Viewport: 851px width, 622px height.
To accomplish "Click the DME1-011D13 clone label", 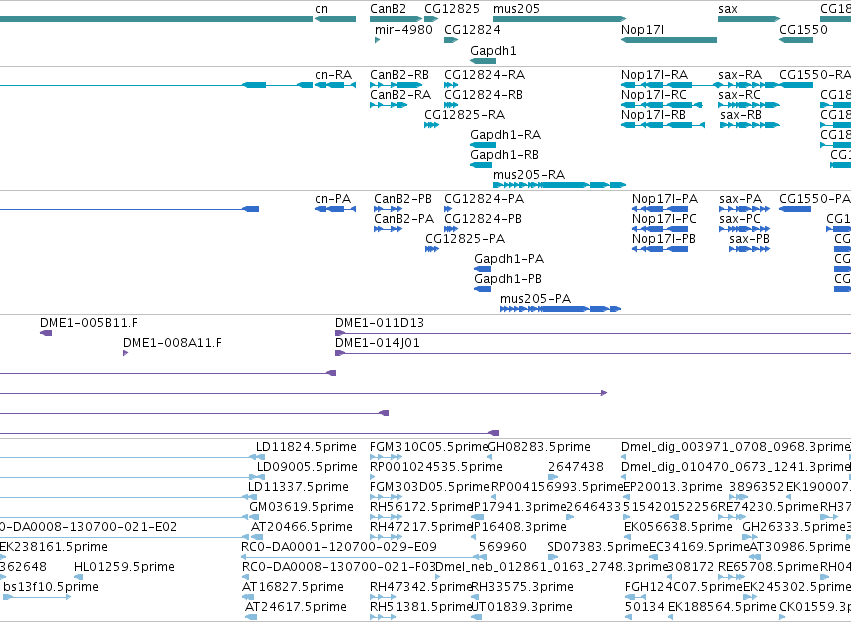I will point(379,323).
